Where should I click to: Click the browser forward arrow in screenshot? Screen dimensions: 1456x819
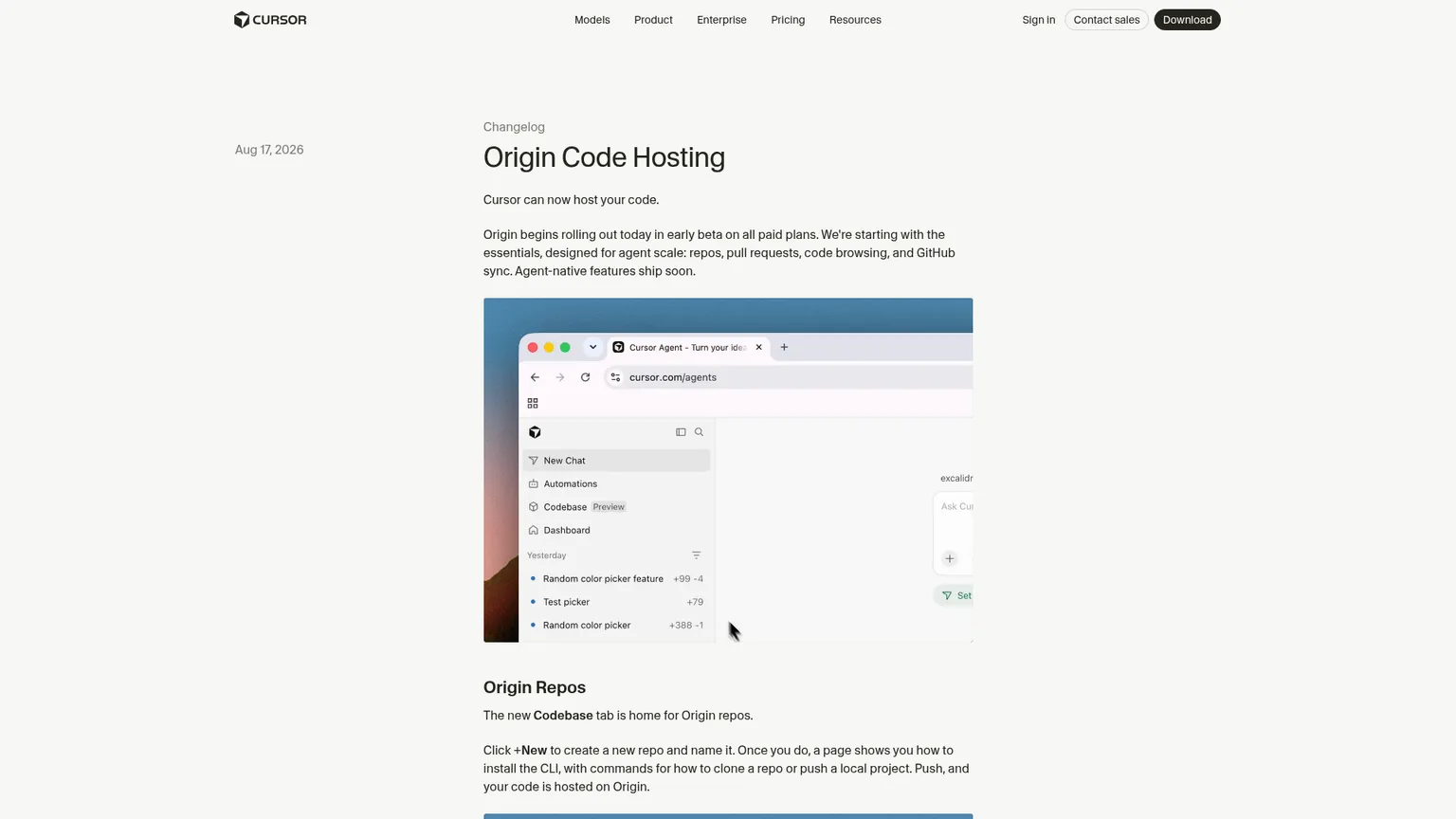click(560, 377)
